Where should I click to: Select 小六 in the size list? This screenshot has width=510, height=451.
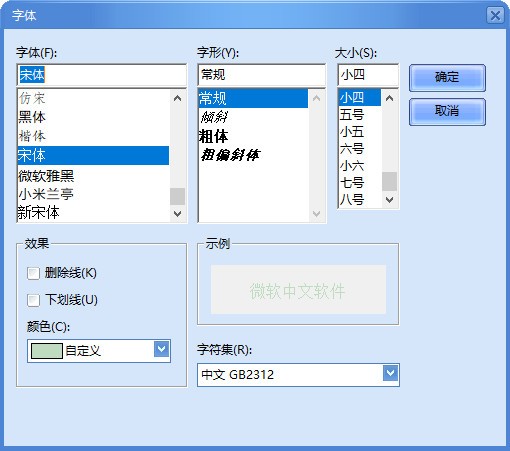(360, 166)
